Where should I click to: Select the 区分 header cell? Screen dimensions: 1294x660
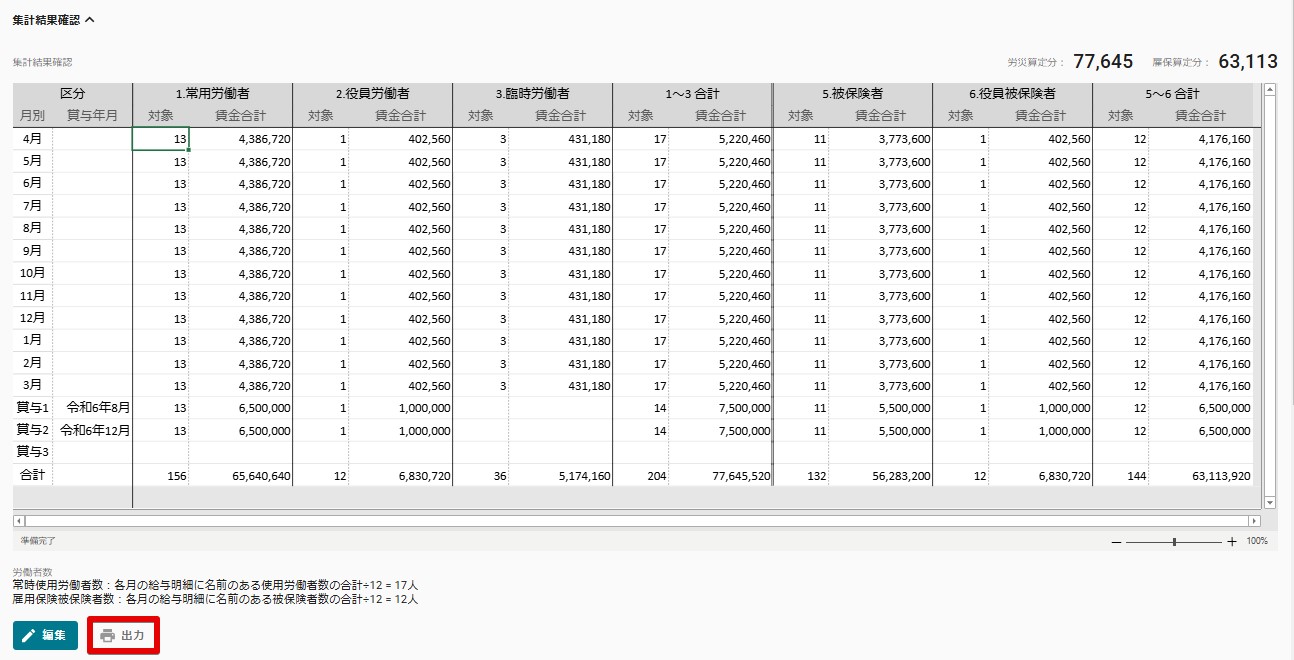point(72,94)
